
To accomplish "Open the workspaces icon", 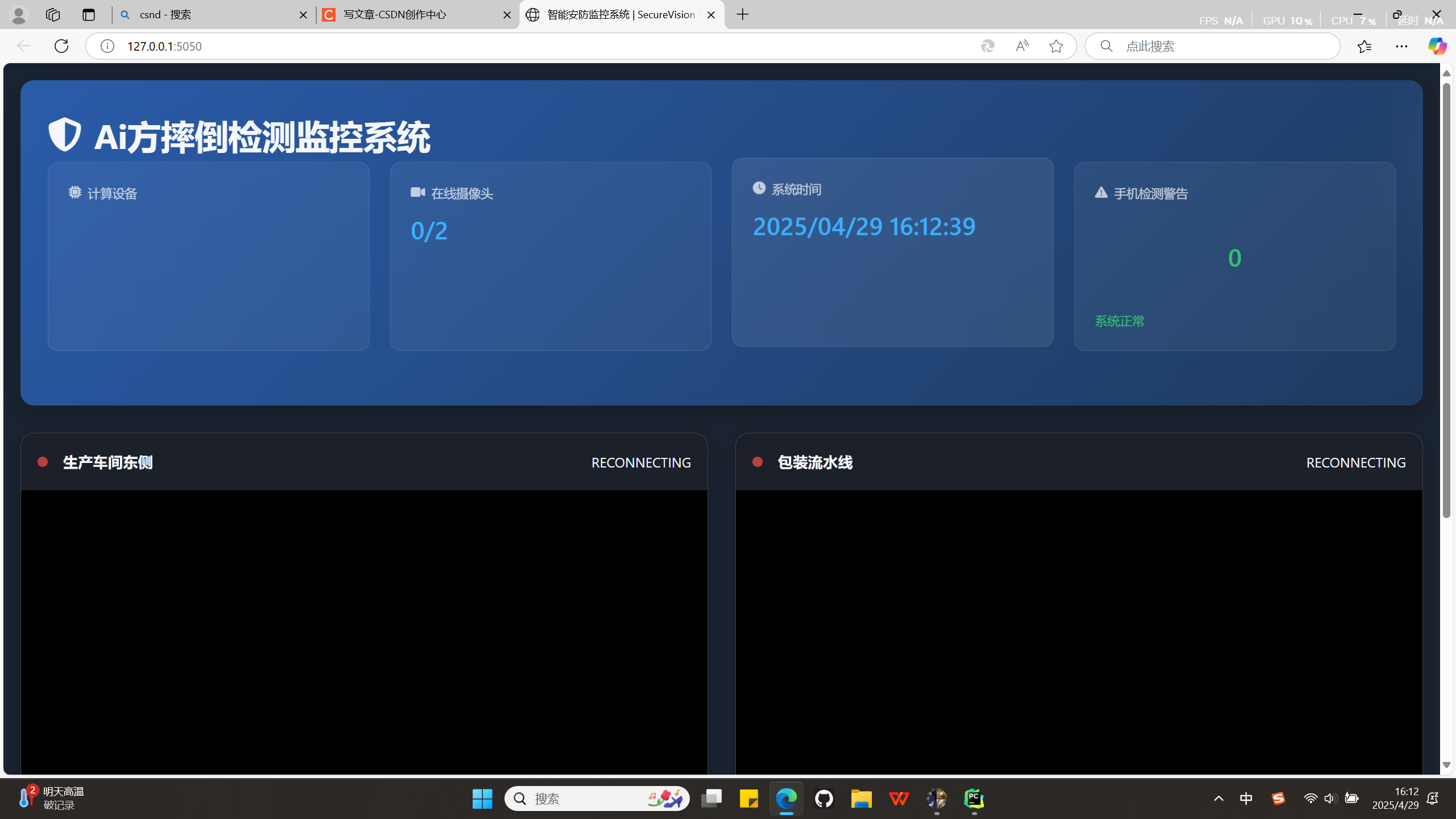I will tap(53, 15).
